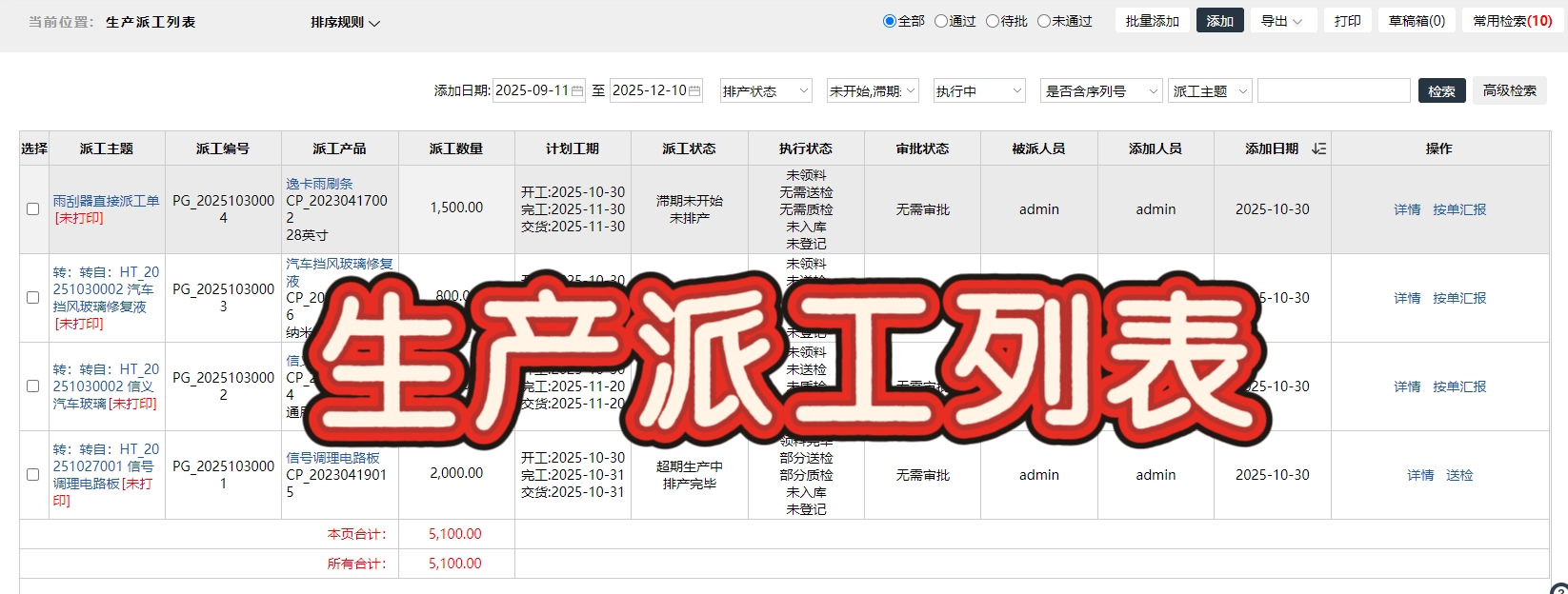Open 常用检索(10) saved searches

pos(1513,21)
